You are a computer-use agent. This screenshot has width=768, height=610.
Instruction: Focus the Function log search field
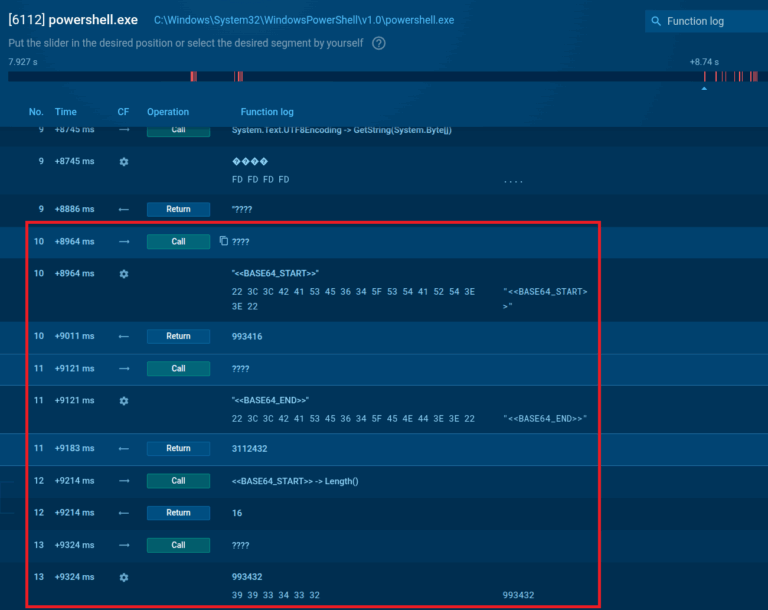pyautogui.click(x=708, y=21)
